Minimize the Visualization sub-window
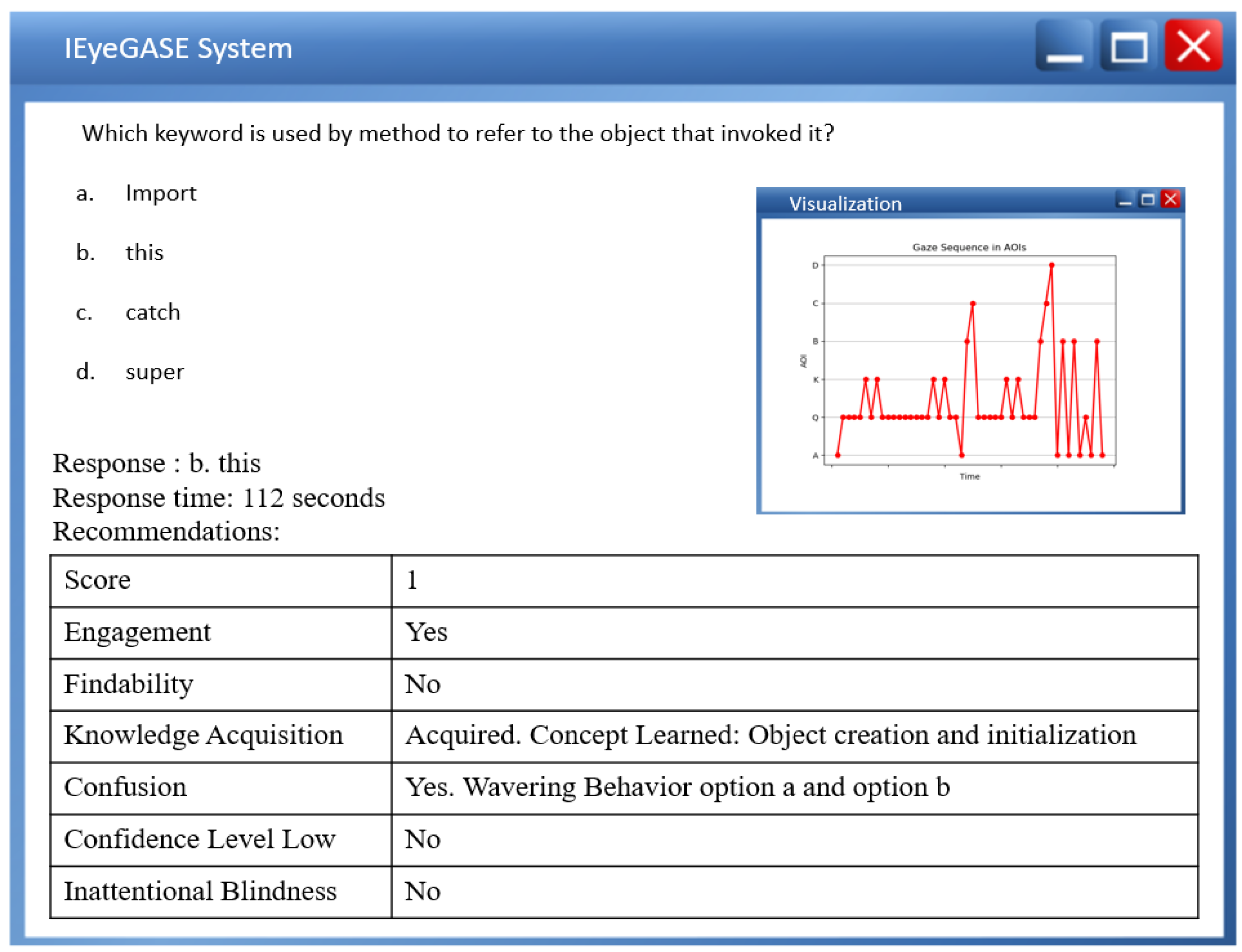The height and width of the screenshot is (952, 1242). 1125,200
